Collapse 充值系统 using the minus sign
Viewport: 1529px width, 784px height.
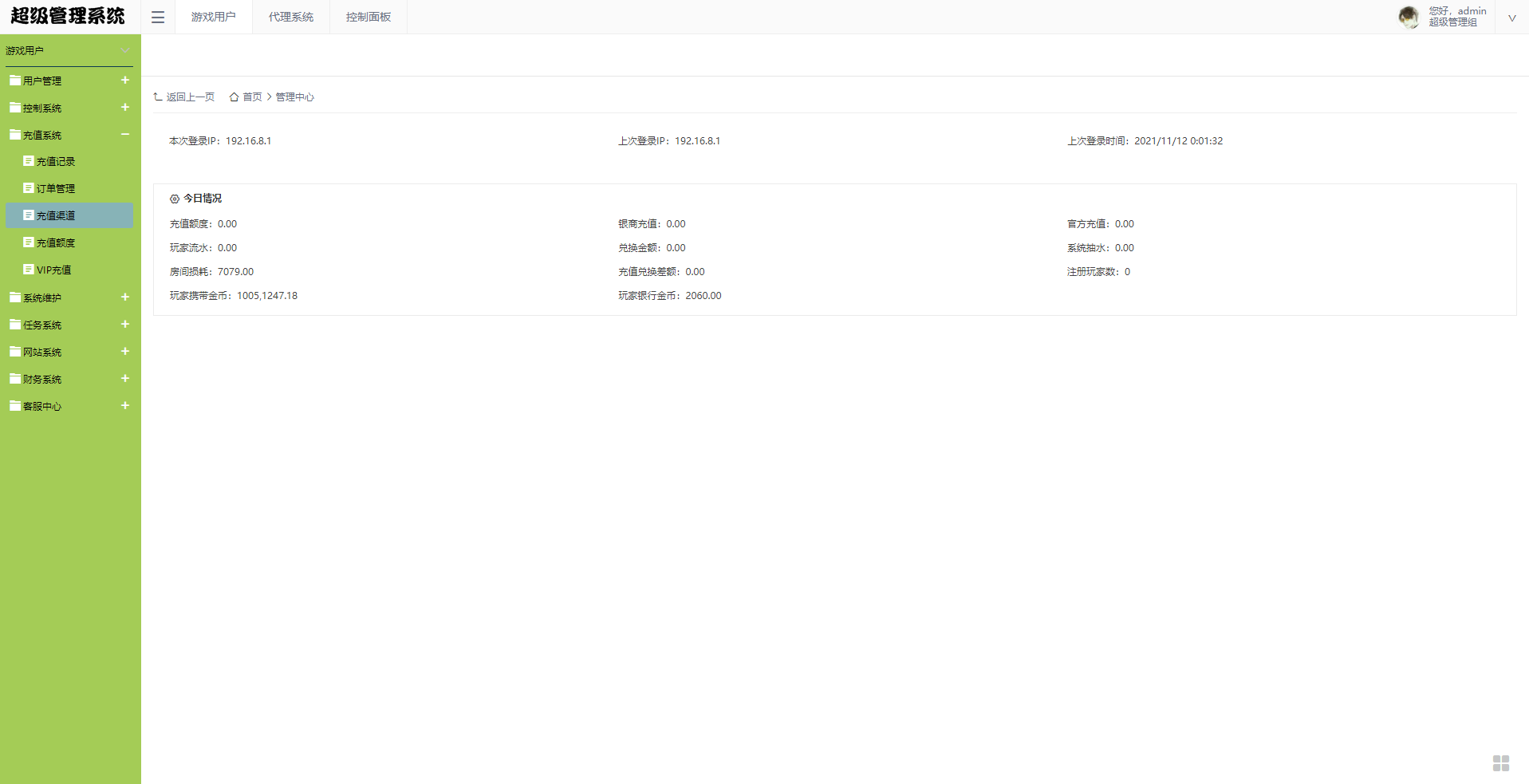click(x=125, y=135)
